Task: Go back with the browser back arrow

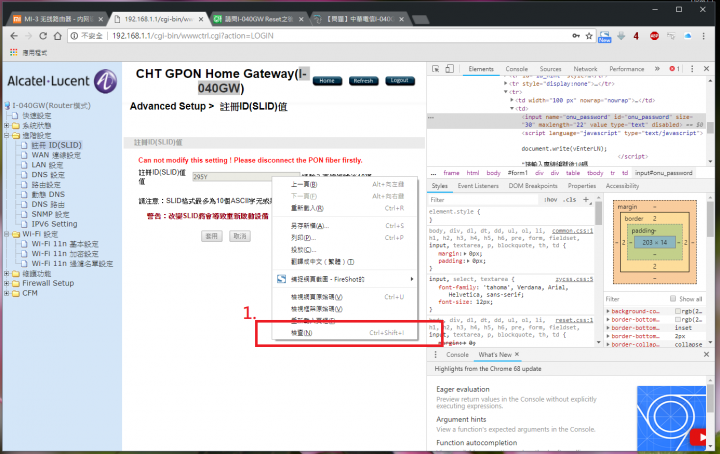Action: click(x=14, y=36)
